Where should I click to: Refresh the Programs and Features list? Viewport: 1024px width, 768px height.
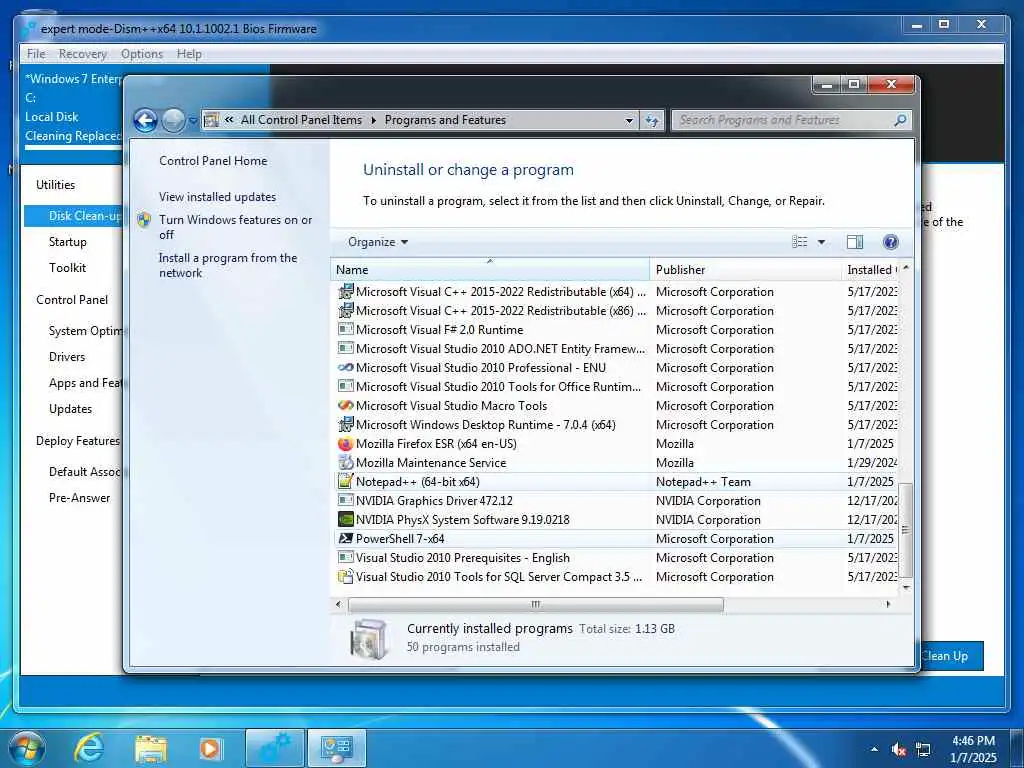click(652, 120)
